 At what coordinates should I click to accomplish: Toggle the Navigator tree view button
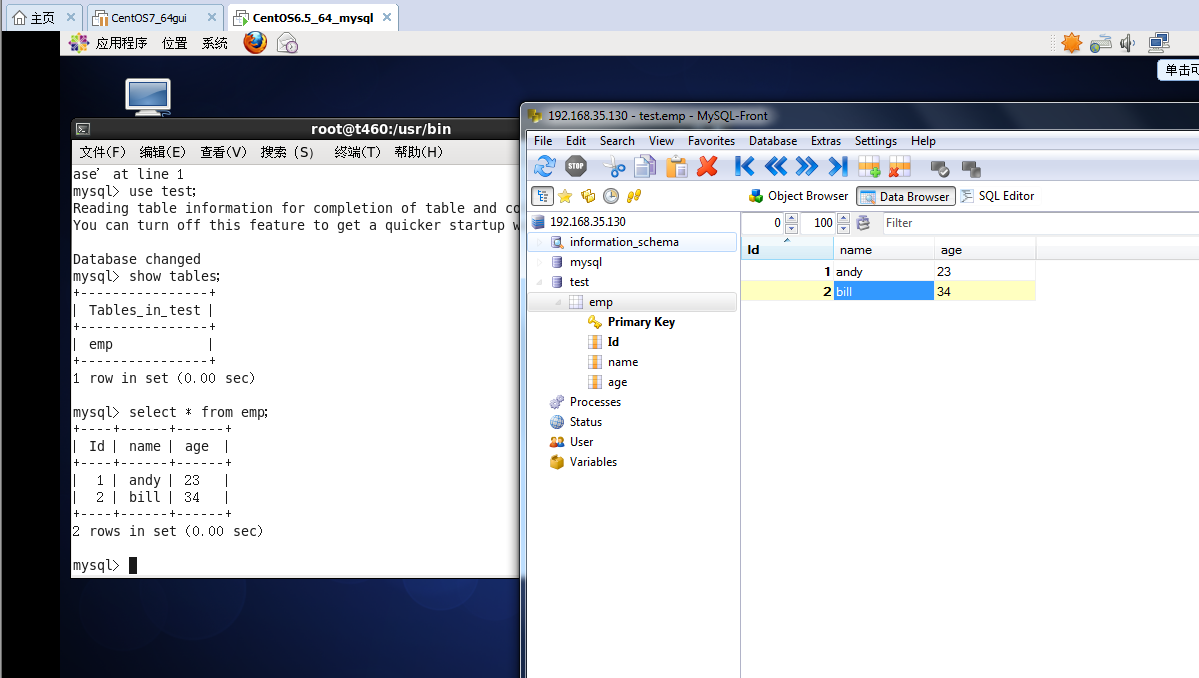click(542, 196)
